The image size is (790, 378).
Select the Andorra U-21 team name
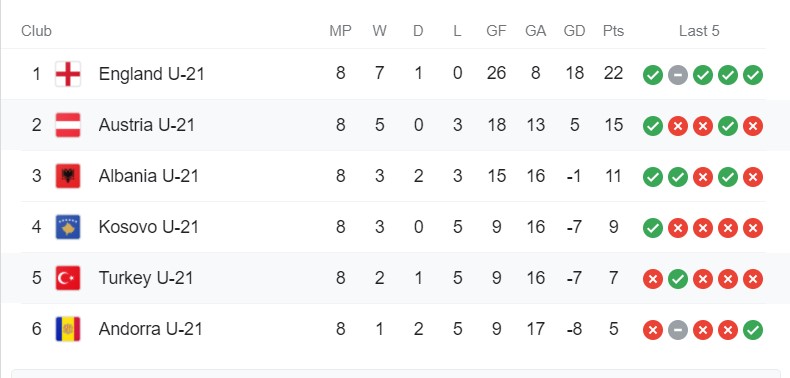click(151, 329)
